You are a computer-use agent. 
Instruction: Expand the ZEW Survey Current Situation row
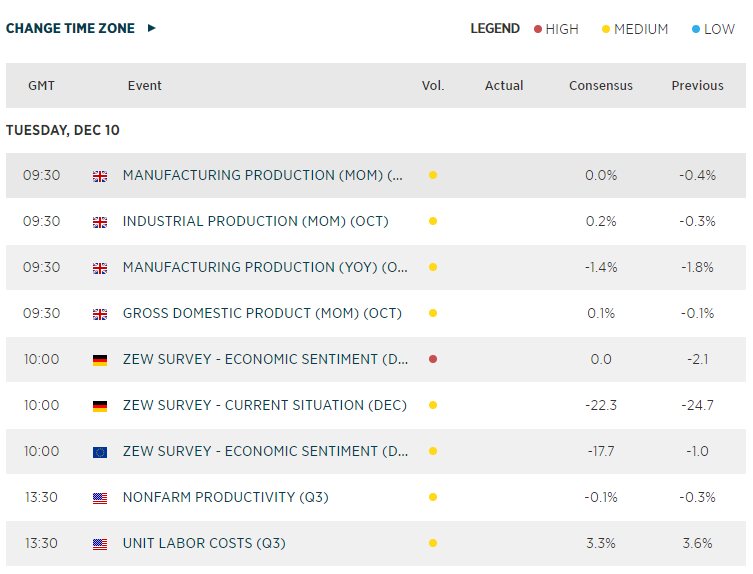tap(264, 405)
